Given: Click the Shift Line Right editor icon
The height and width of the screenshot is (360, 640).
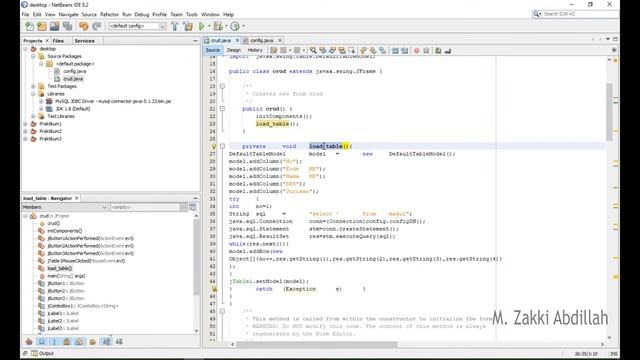Looking at the screenshot, I should (x=404, y=50).
